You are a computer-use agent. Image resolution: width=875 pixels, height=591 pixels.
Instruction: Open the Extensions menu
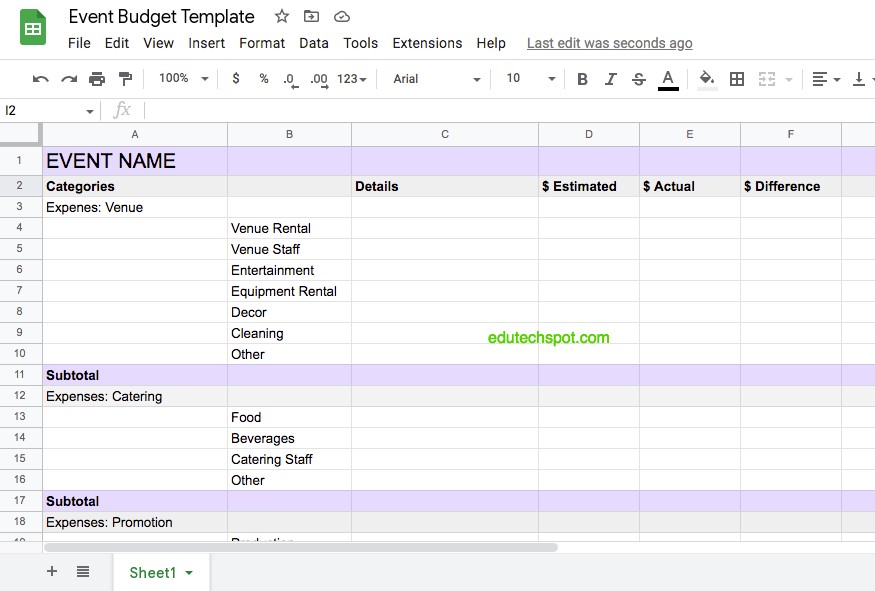point(427,43)
